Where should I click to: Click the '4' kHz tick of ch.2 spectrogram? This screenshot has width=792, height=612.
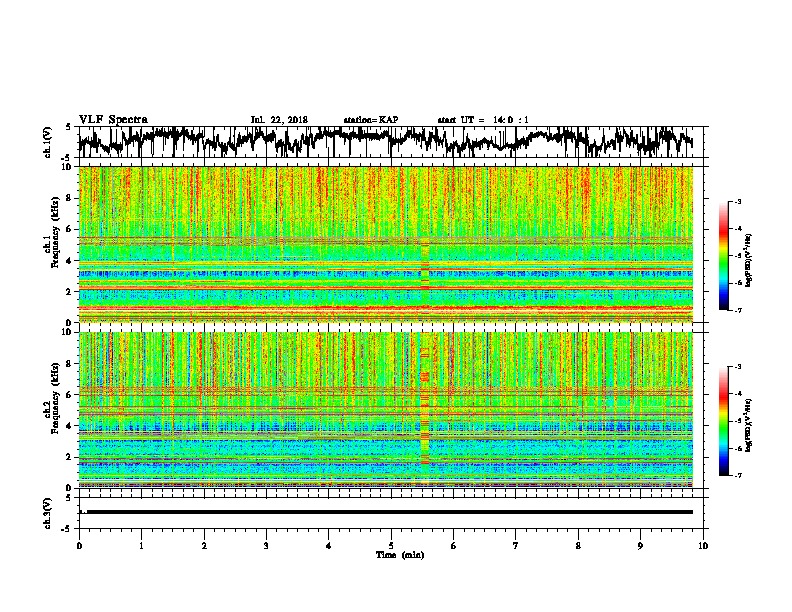pos(69,426)
